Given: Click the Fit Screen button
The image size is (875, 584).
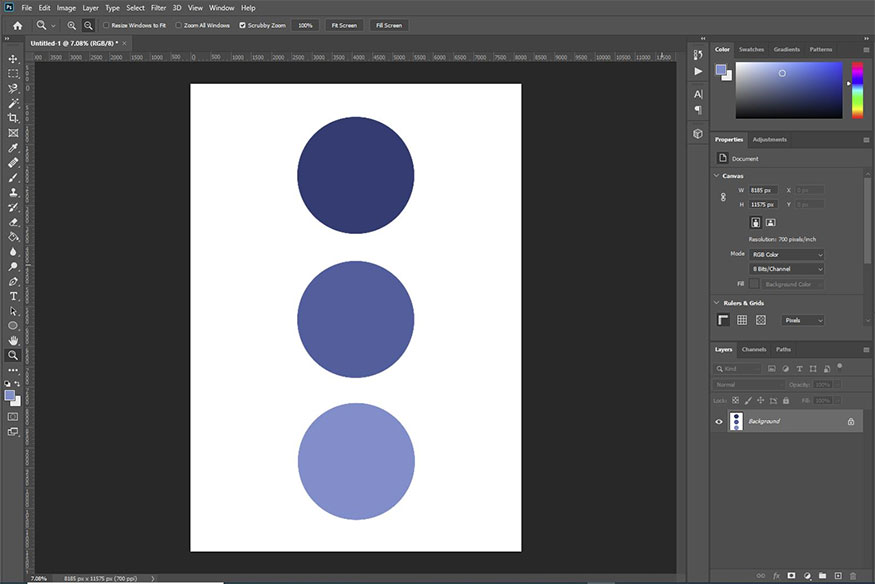Looking at the screenshot, I should [344, 26].
